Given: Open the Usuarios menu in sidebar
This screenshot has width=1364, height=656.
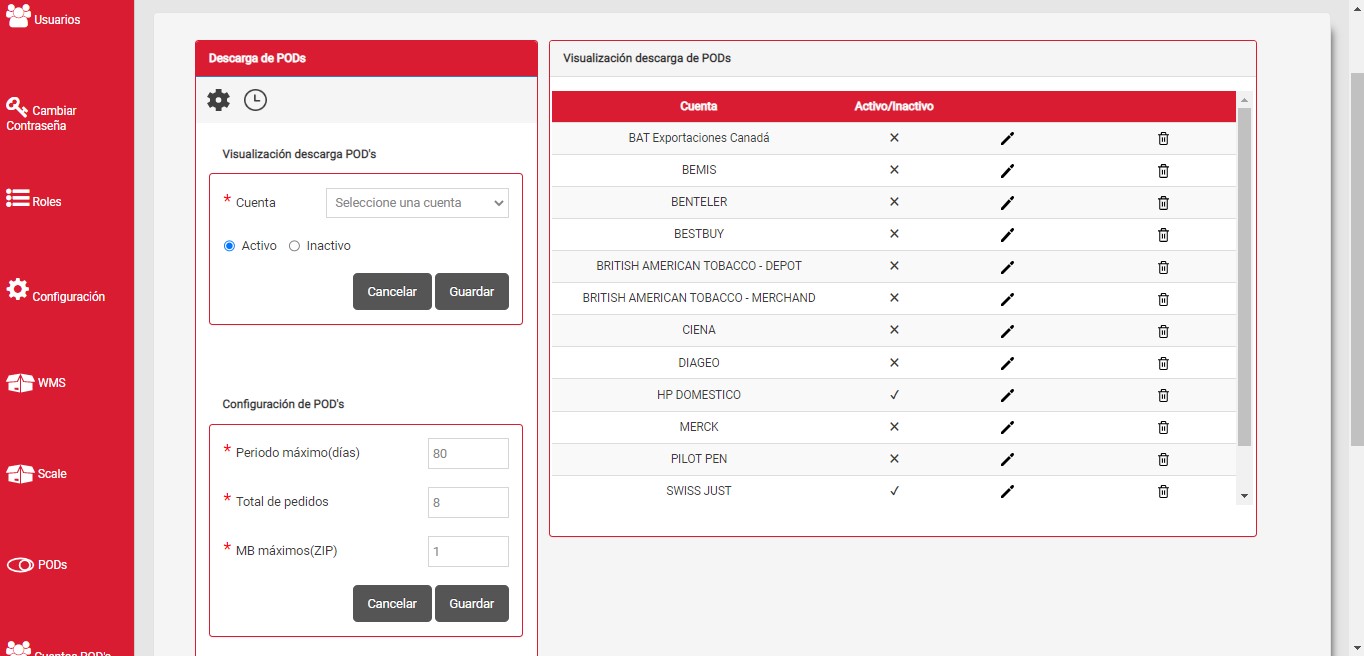Looking at the screenshot, I should [x=43, y=18].
